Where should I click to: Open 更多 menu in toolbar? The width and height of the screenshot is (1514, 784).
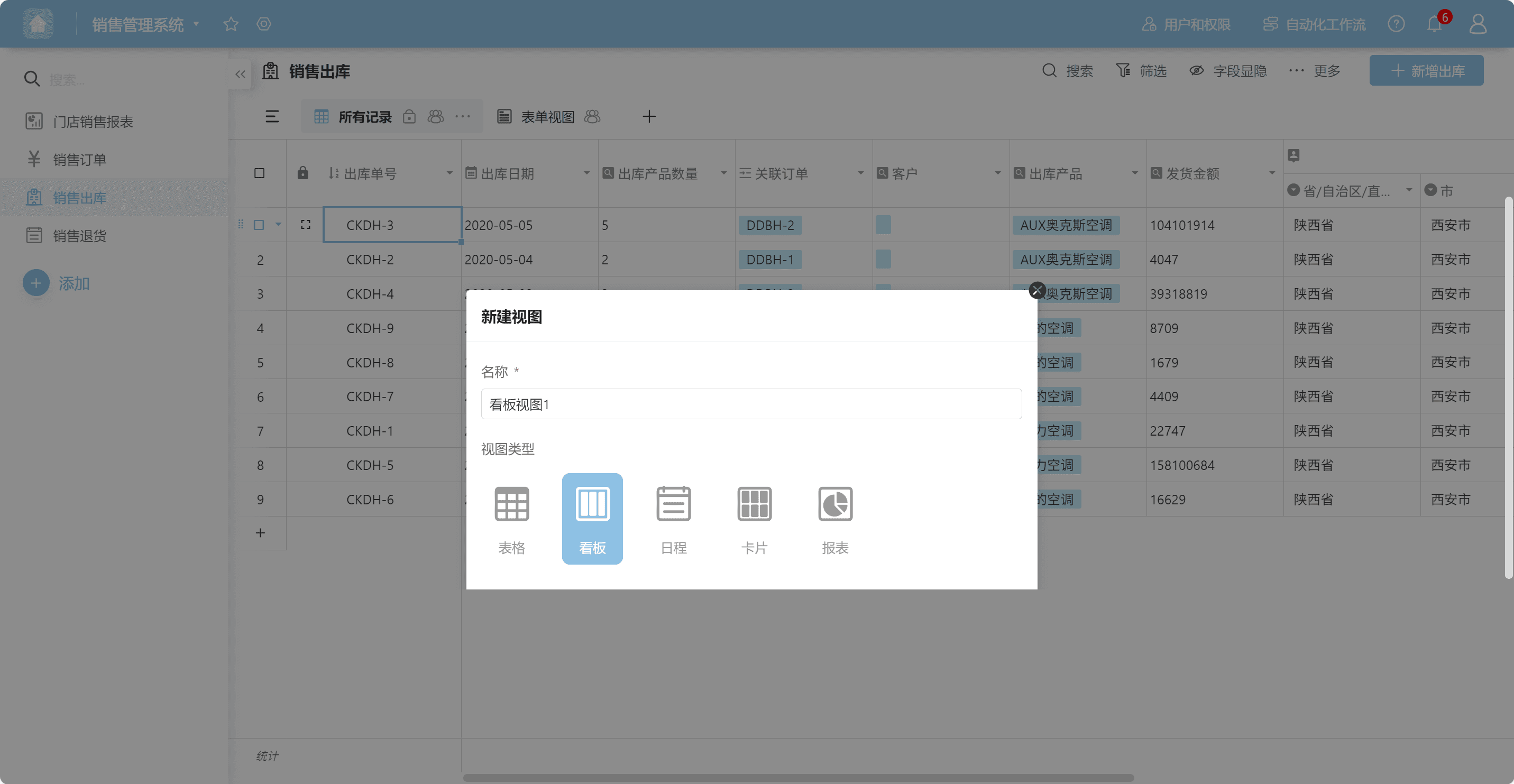coord(1314,71)
